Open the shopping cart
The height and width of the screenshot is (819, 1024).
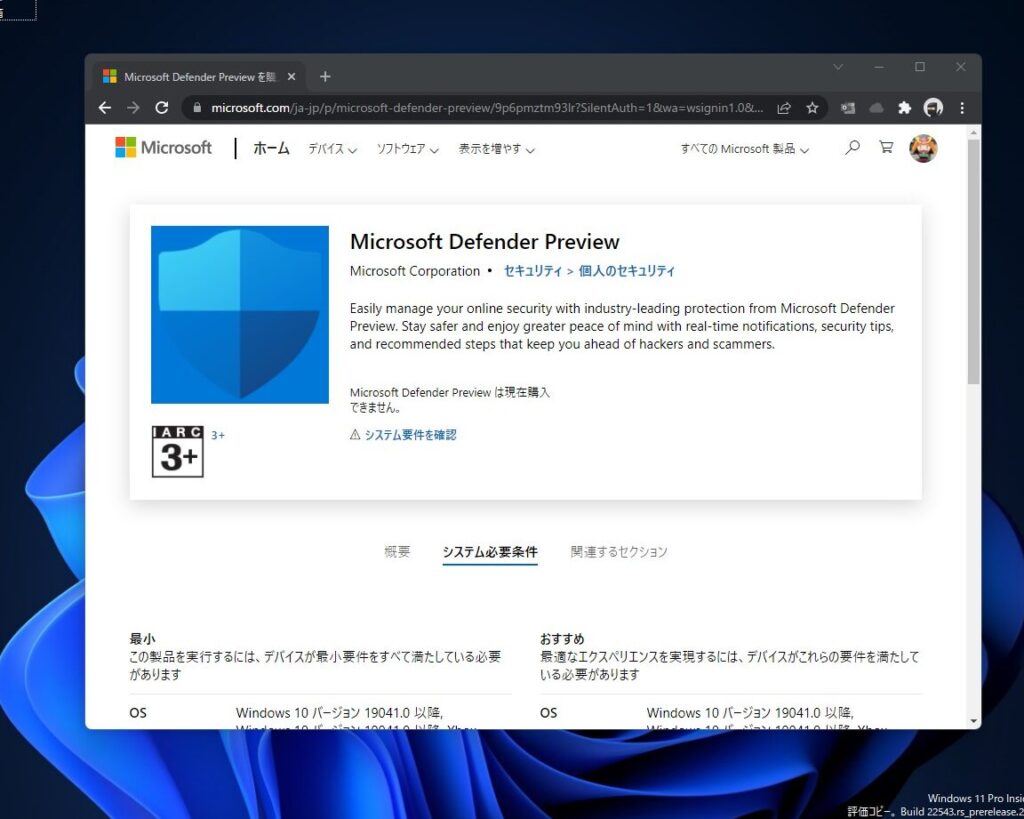coord(886,148)
